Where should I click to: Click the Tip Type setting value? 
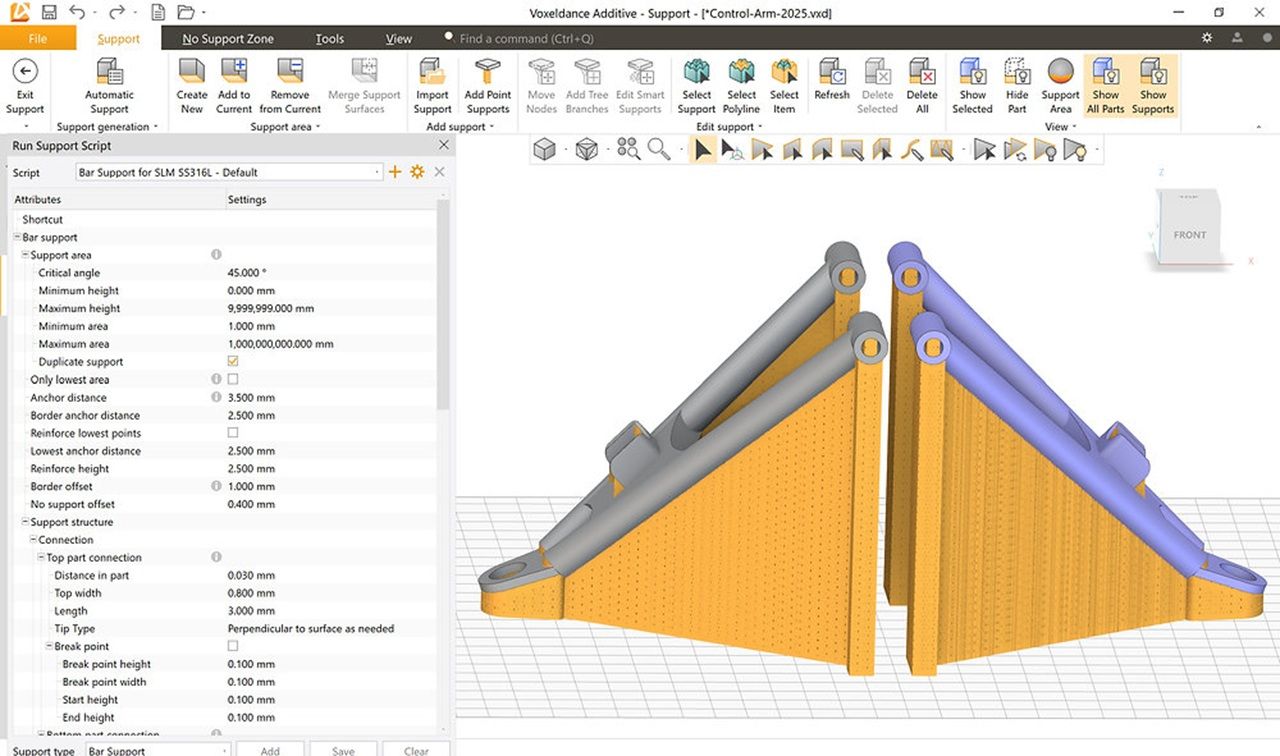pos(311,629)
